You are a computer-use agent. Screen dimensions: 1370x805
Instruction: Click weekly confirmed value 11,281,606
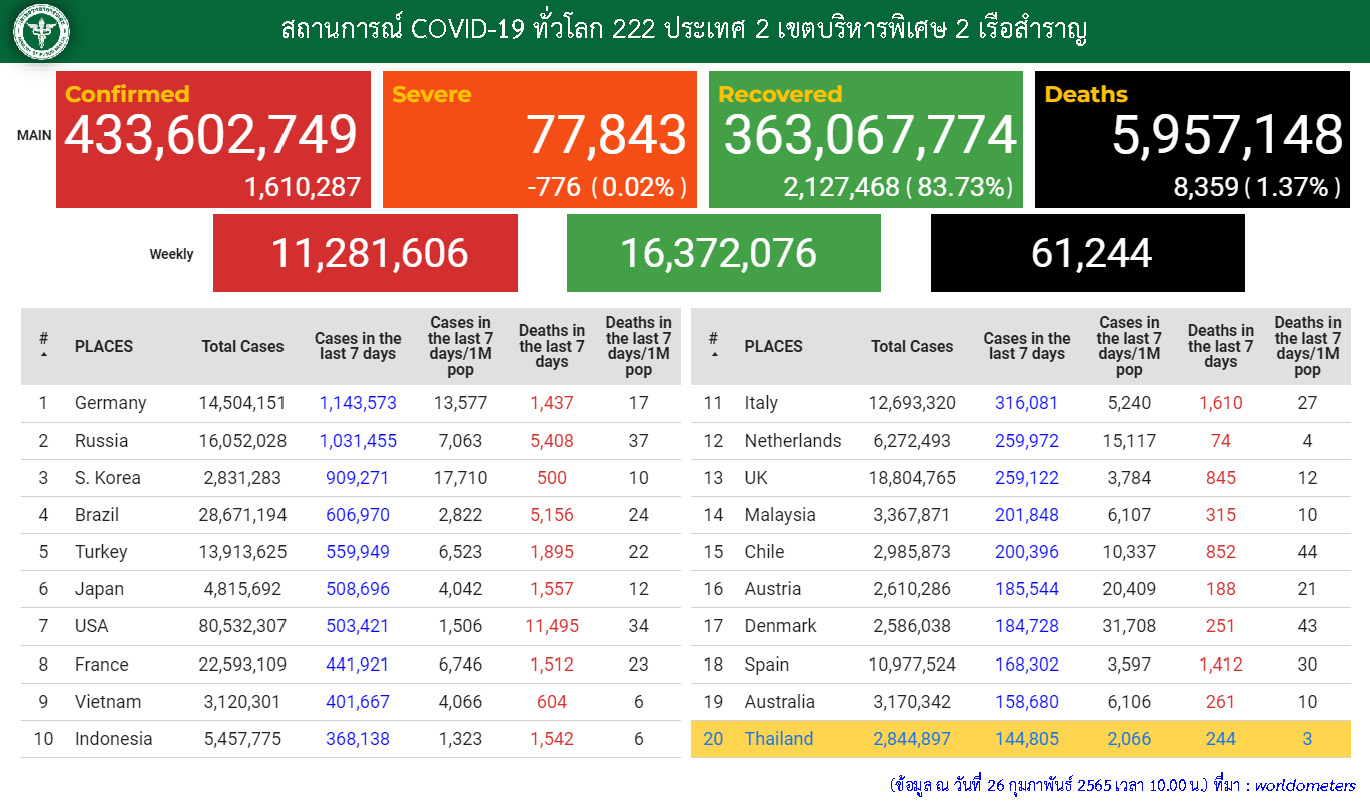[x=369, y=253]
